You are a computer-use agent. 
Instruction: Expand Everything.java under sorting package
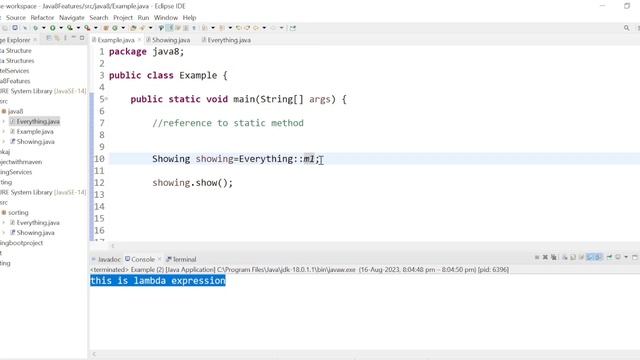4,222
